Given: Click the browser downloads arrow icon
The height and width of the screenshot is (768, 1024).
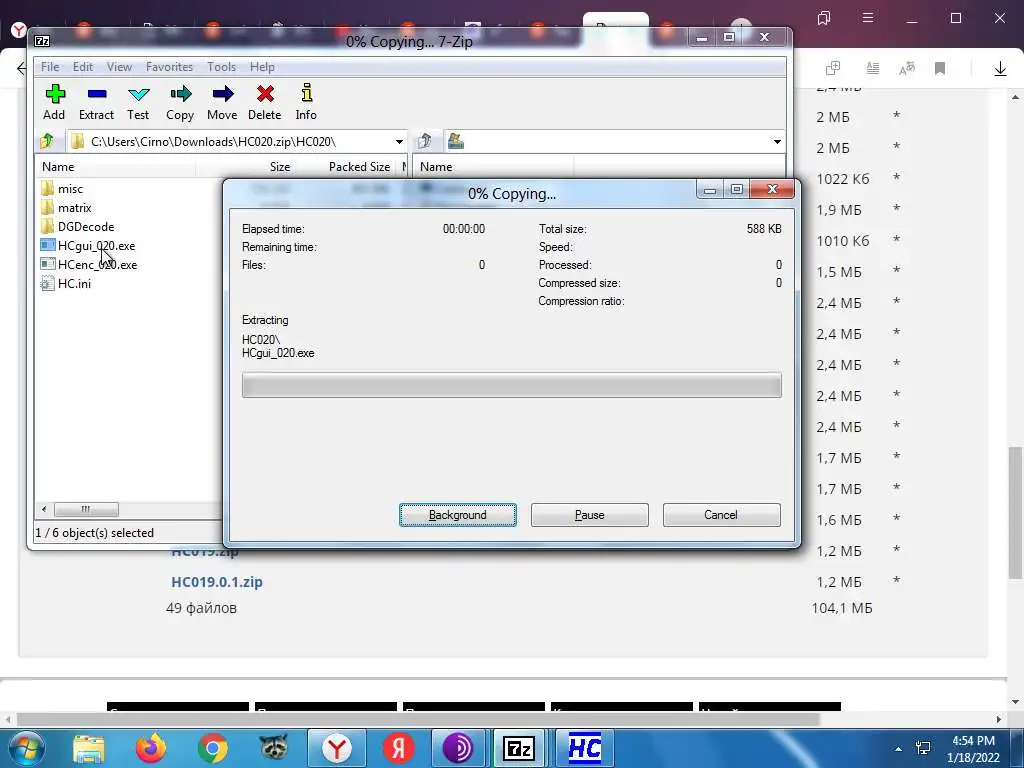Looking at the screenshot, I should coord(1000,69).
